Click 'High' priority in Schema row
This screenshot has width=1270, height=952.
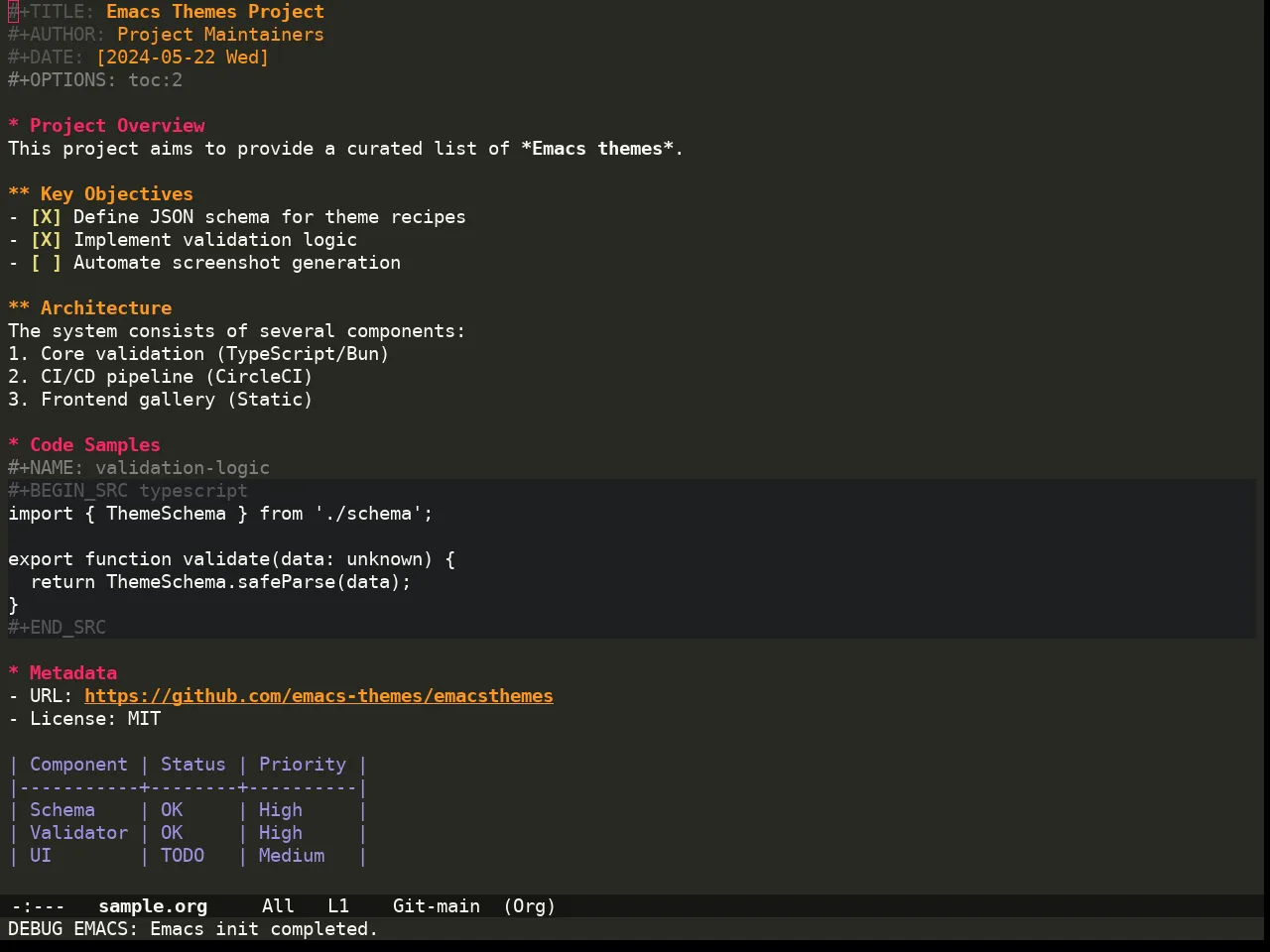pyautogui.click(x=281, y=810)
